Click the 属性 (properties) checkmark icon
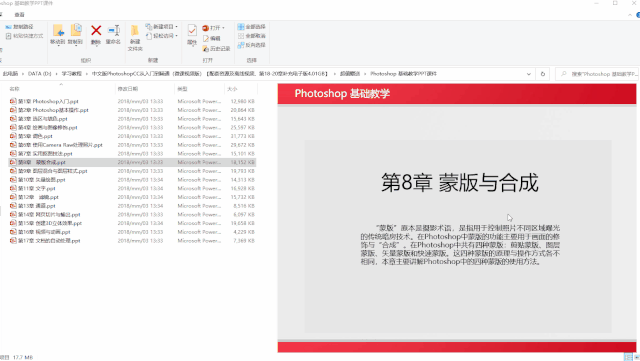 [192, 31]
